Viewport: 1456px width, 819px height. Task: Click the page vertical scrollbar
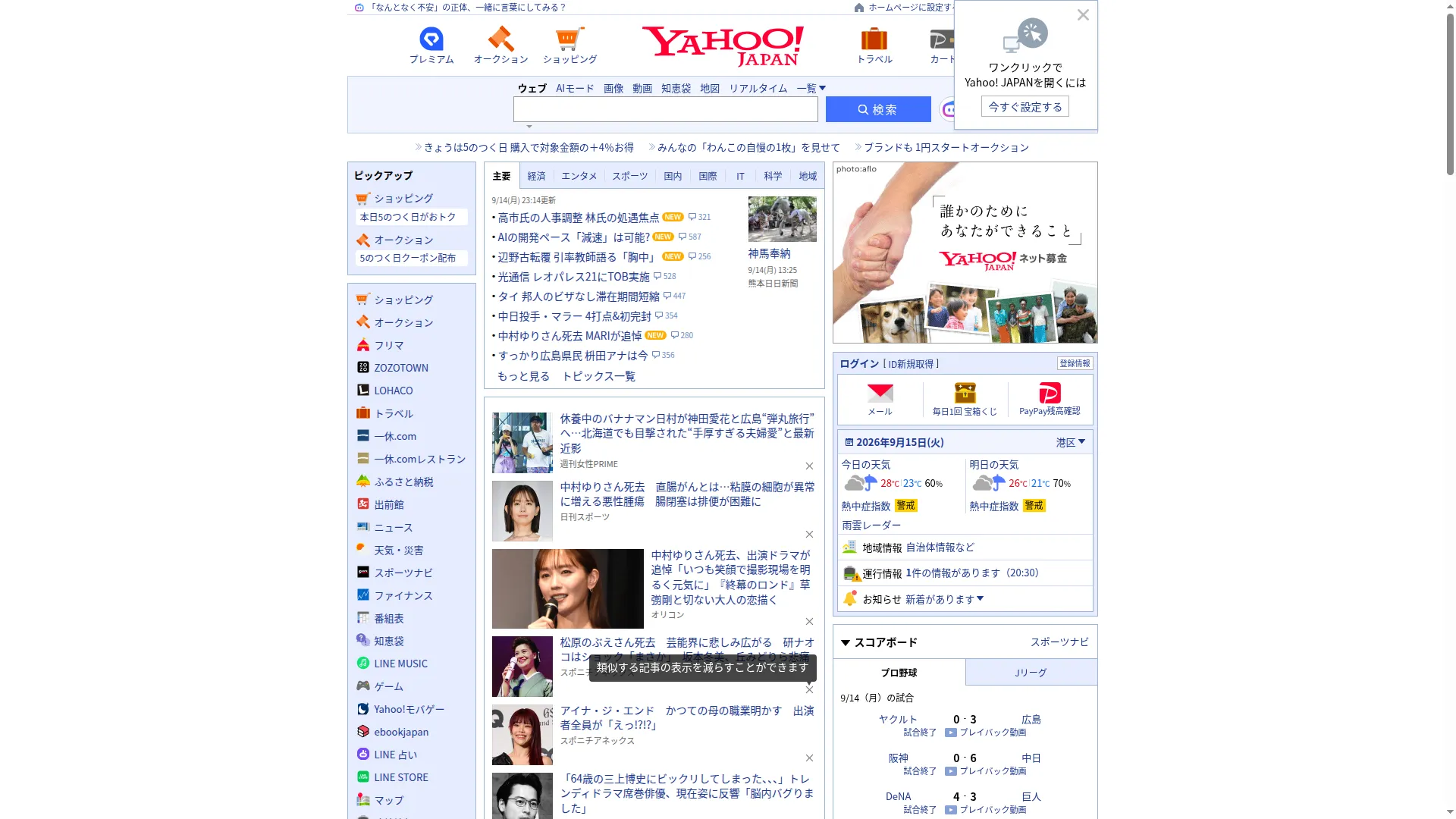pyautogui.click(x=1450, y=95)
